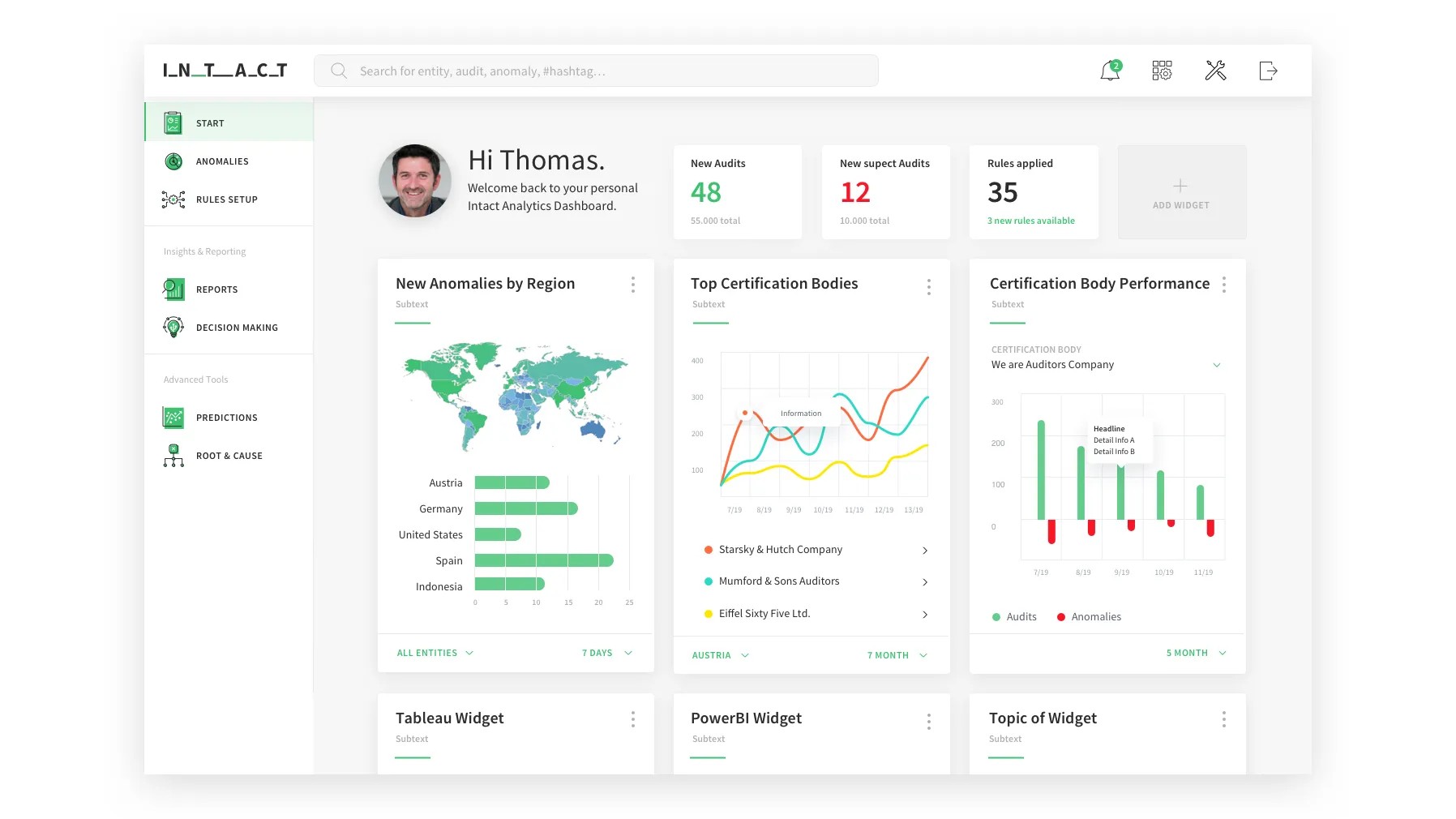
Task: Click the Add Widget button
Action: pyautogui.click(x=1181, y=192)
